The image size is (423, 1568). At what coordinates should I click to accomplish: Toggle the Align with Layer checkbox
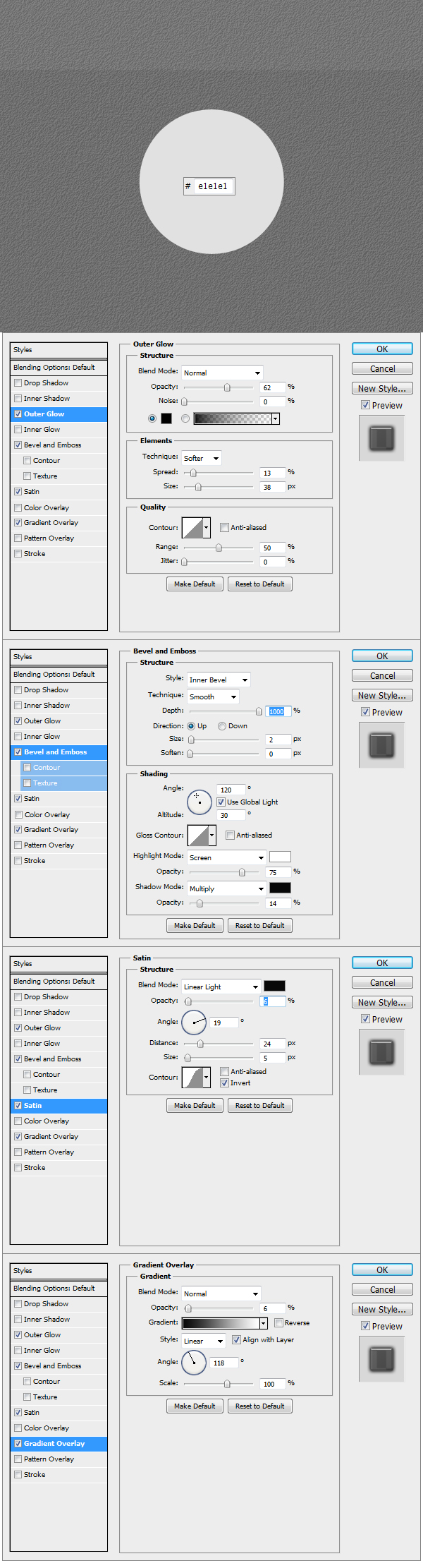pyautogui.click(x=236, y=1339)
